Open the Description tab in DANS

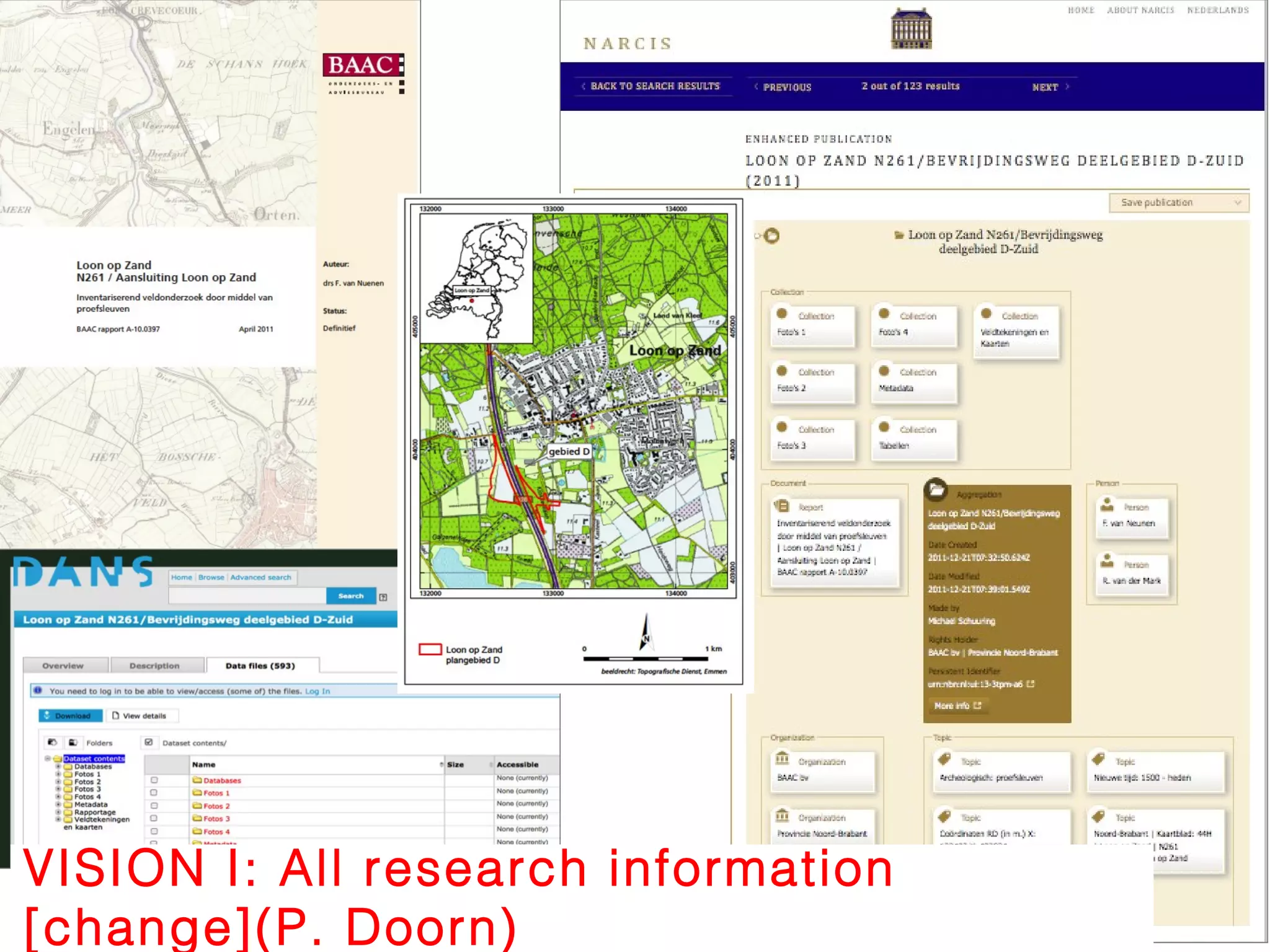157,666
